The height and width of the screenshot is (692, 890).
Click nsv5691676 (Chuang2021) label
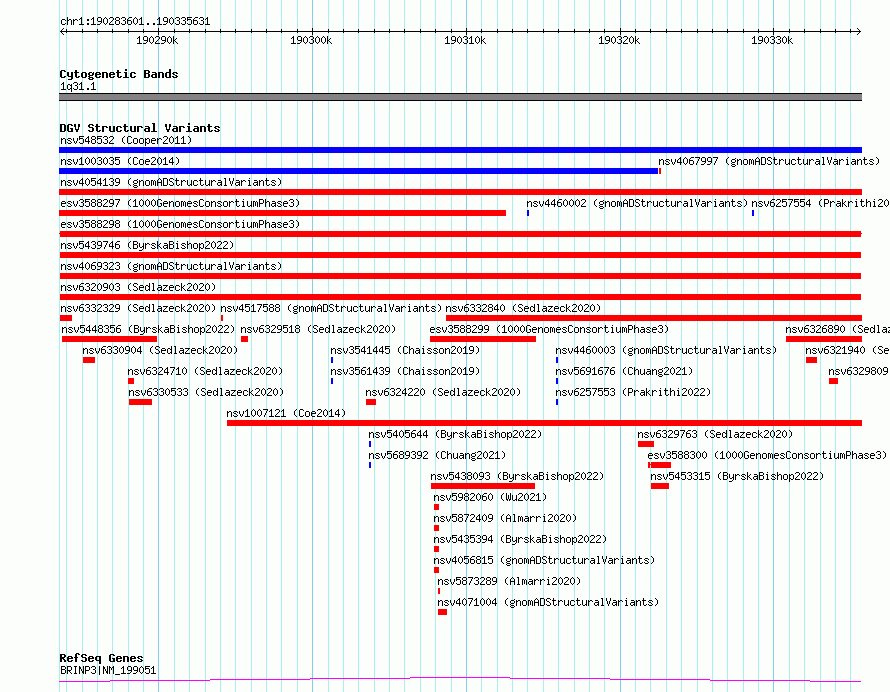[624, 371]
